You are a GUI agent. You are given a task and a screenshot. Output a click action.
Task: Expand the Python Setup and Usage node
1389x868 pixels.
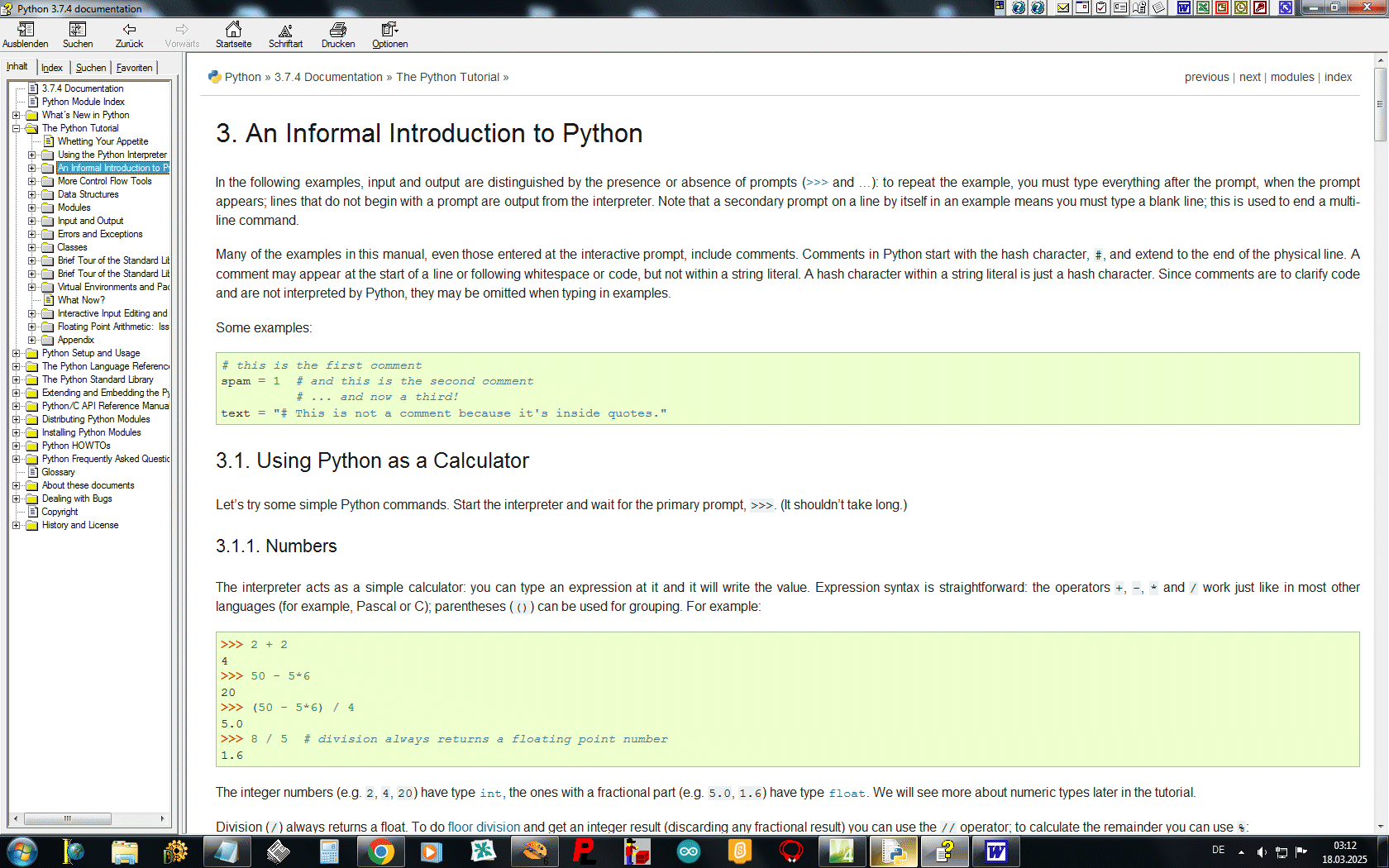(x=16, y=353)
